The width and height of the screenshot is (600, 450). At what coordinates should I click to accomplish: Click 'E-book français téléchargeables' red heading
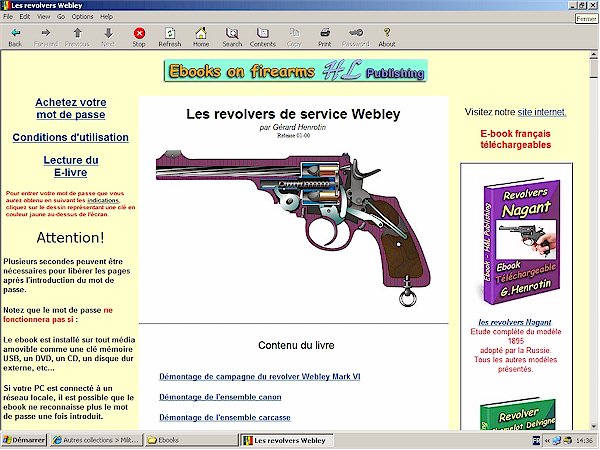tap(515, 139)
